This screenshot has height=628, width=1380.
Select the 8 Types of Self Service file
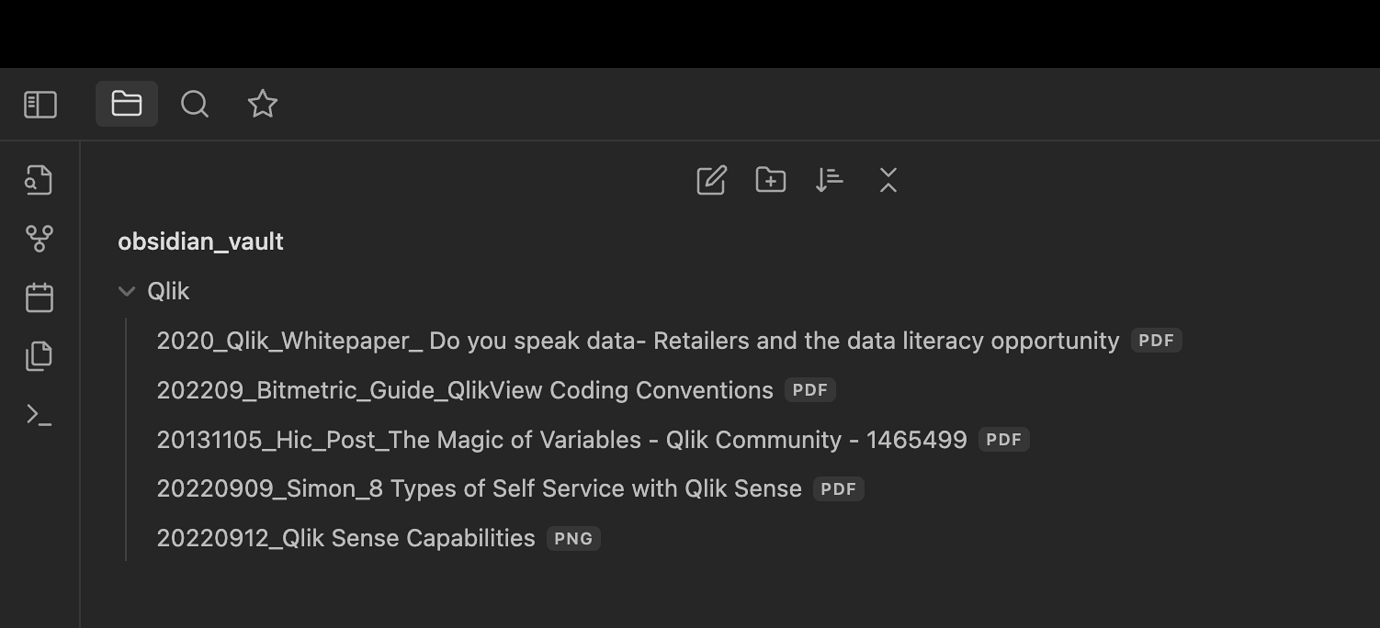(x=478, y=488)
